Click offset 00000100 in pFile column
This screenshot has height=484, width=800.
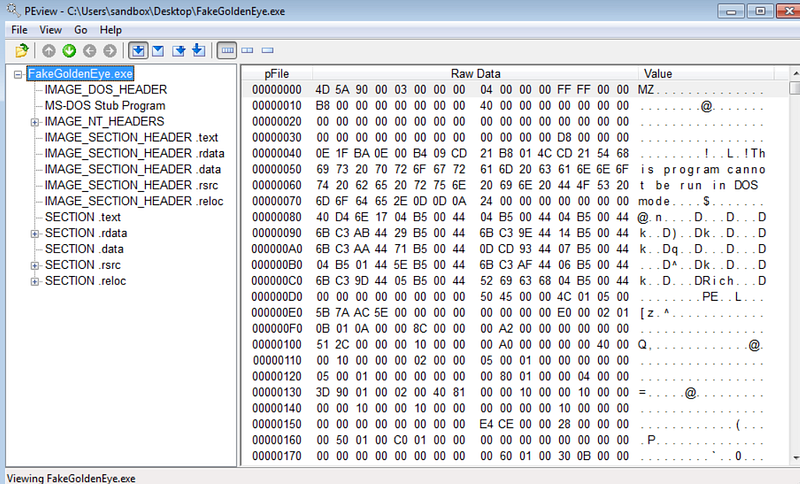click(x=277, y=345)
